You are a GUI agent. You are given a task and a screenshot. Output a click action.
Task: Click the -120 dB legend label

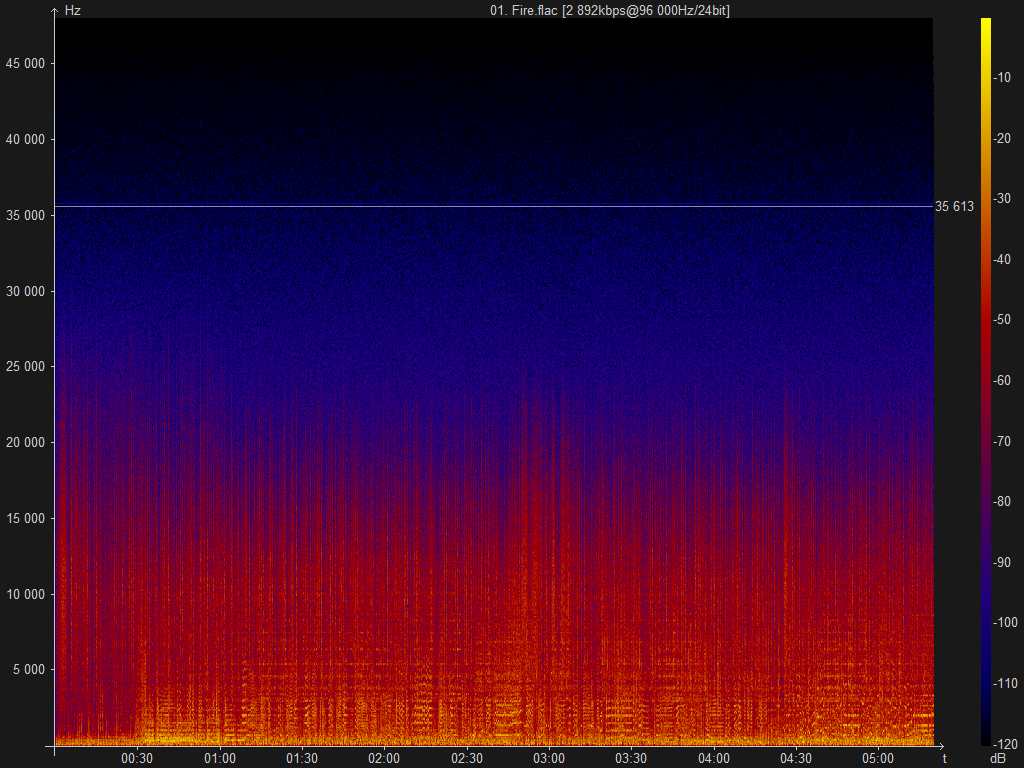click(x=1005, y=744)
